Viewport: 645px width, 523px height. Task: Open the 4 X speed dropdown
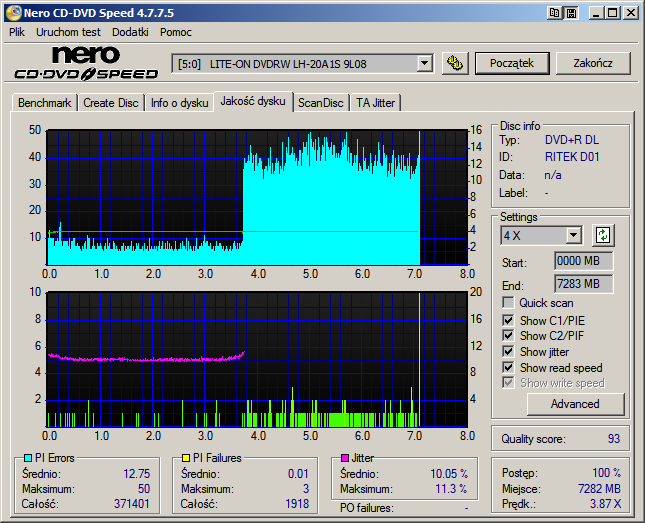(573, 236)
